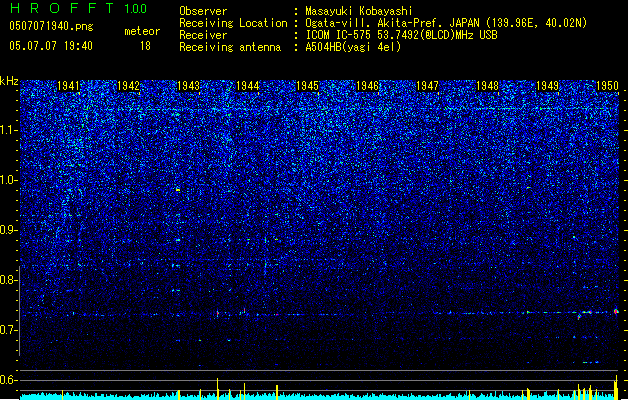Click the 1947 time marker
The image size is (629, 400).
click(428, 86)
